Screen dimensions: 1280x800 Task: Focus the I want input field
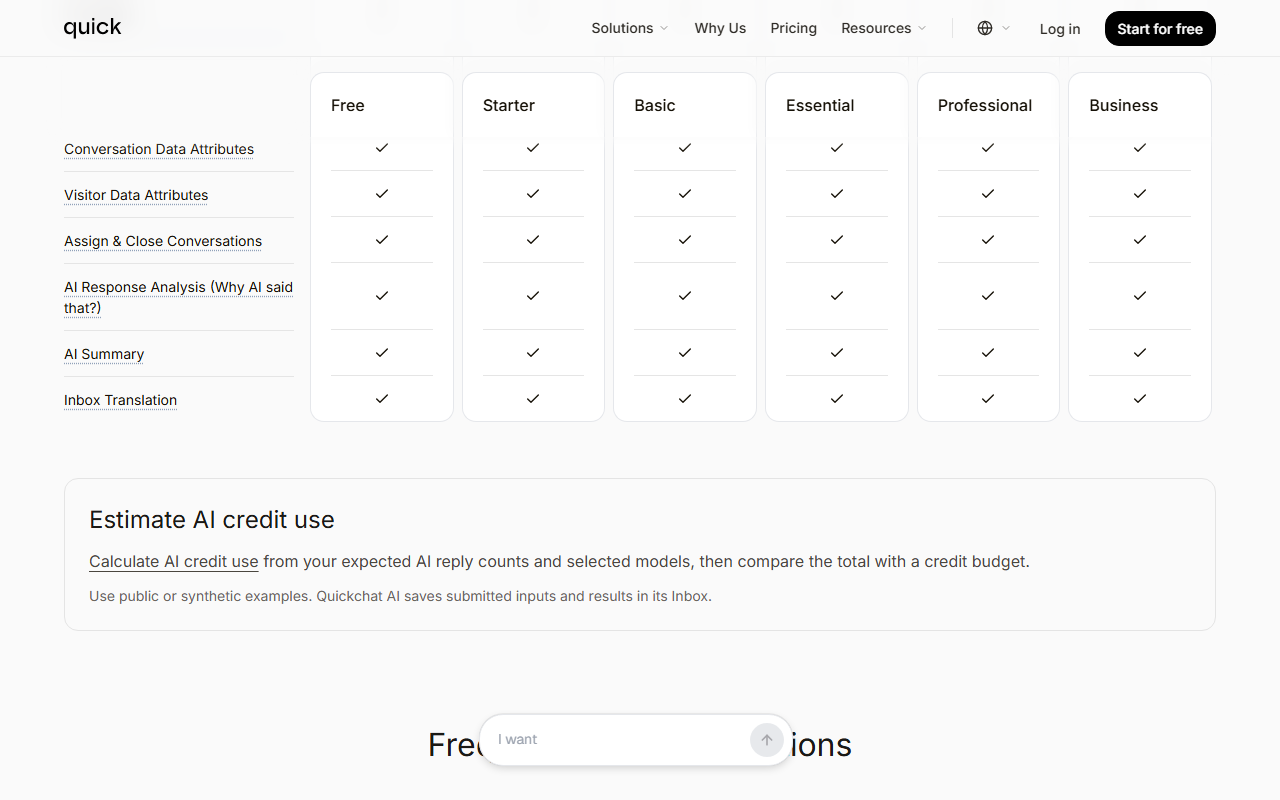tap(620, 740)
